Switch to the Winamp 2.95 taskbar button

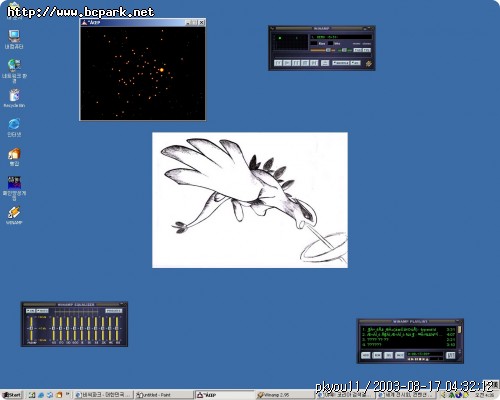click(x=284, y=395)
